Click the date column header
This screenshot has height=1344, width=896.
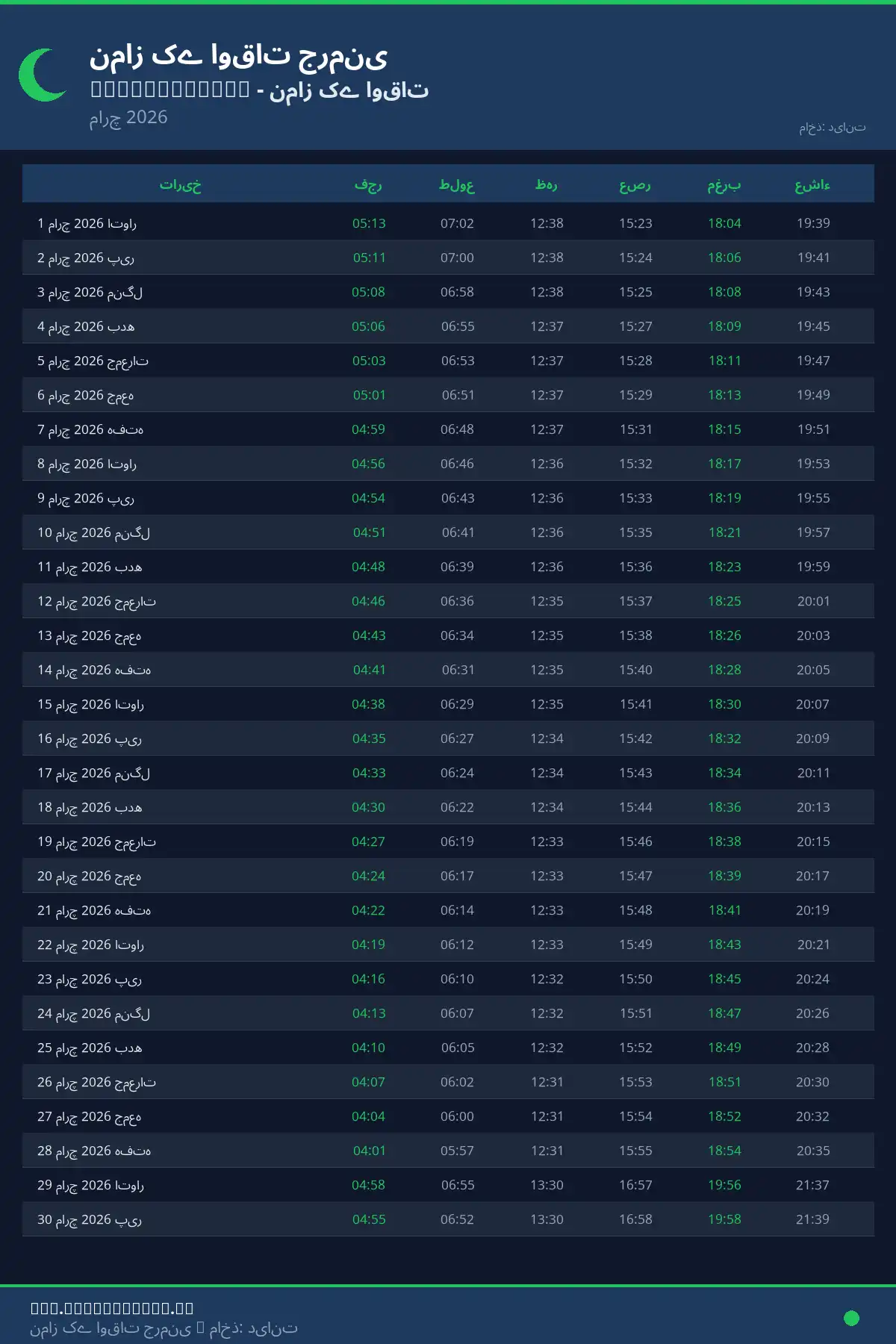pyautogui.click(x=181, y=184)
